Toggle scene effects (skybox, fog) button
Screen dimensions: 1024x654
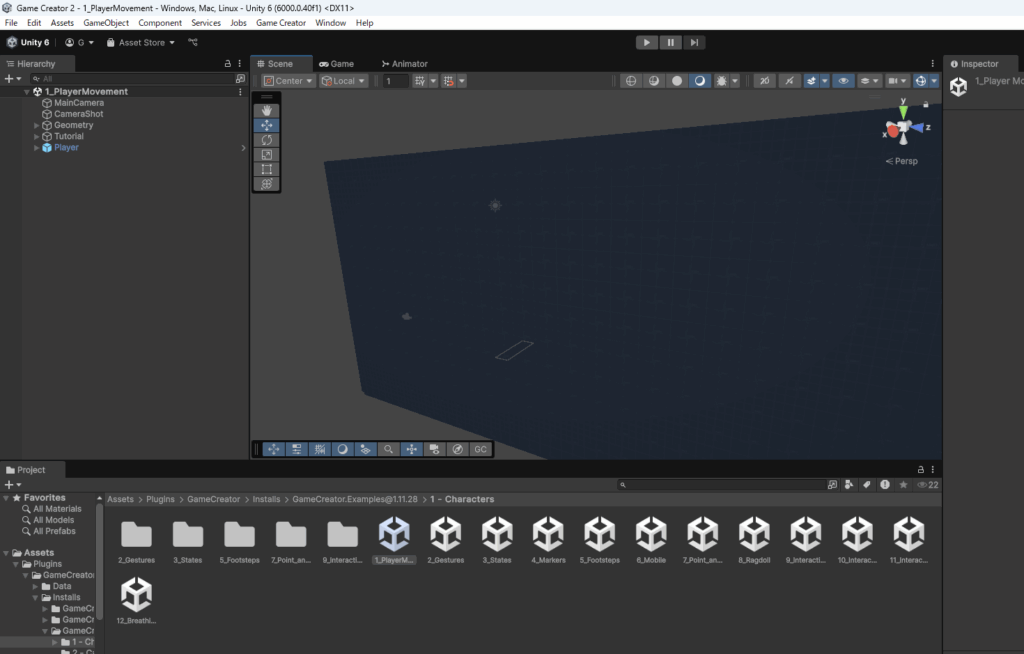click(x=811, y=81)
